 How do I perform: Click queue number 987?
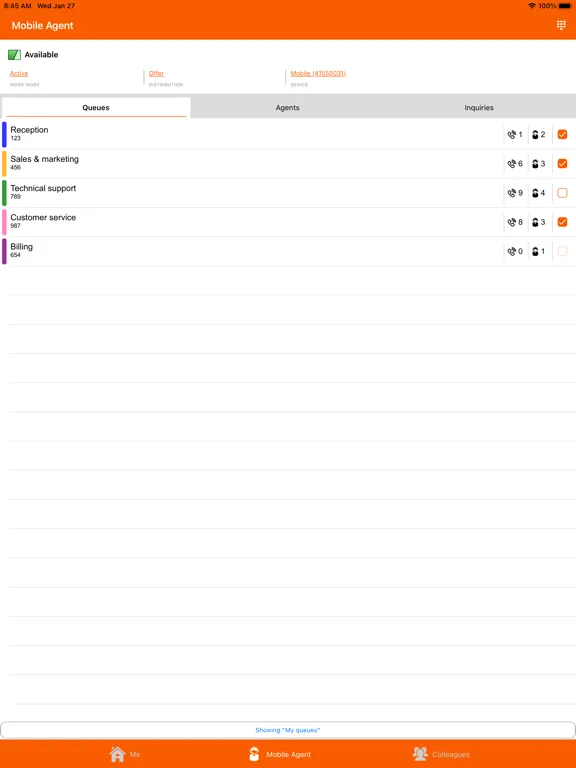pos(16,226)
